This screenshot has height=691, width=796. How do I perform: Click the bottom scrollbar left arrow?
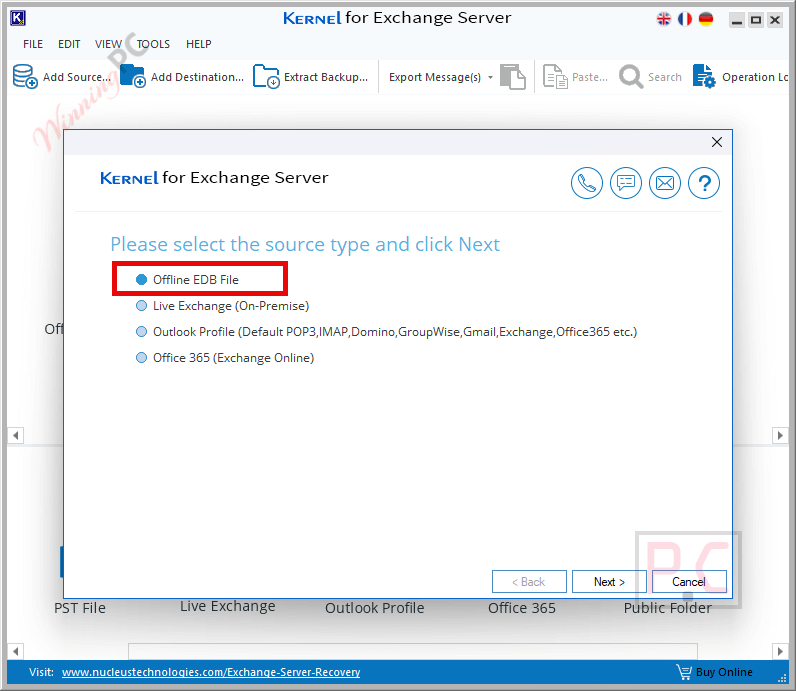16,651
